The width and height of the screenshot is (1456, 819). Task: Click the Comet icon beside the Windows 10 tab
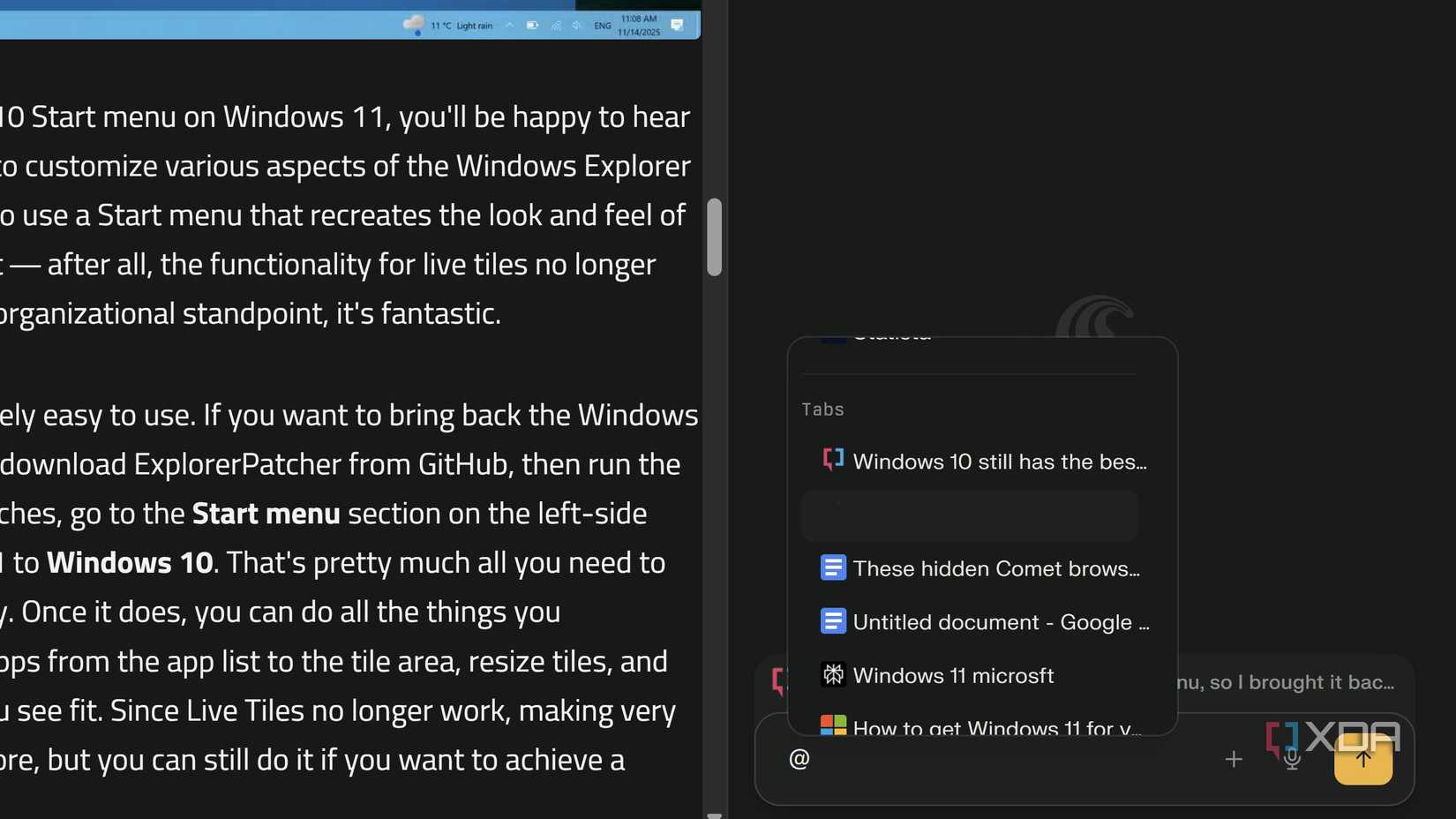click(831, 459)
